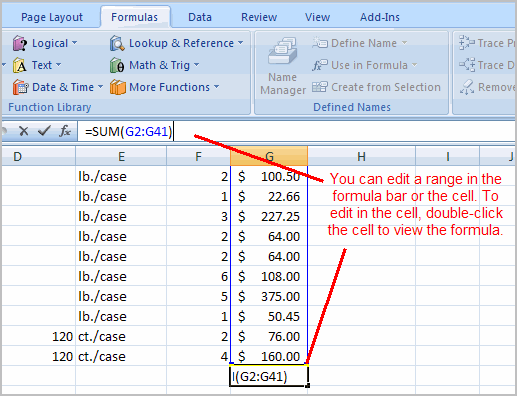Switch to the Page Layout tab
The image size is (517, 396).
pos(52,17)
